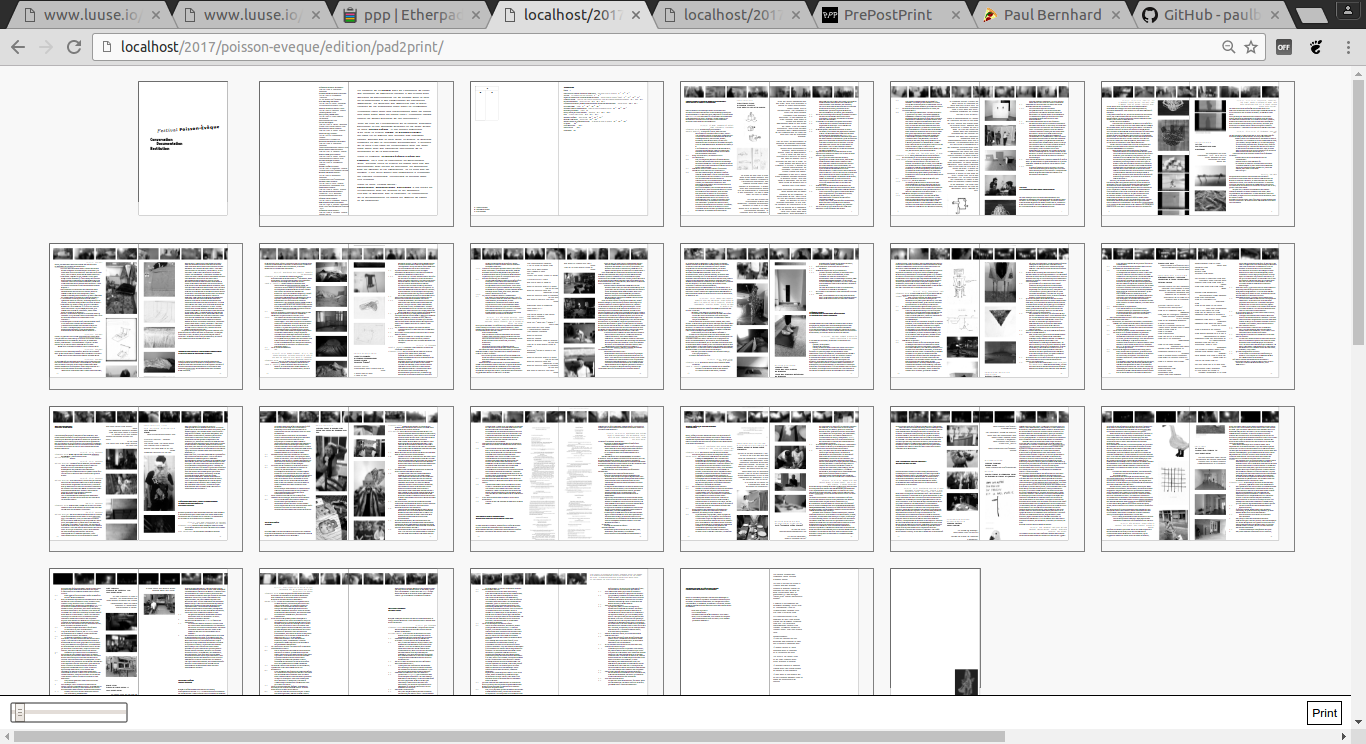Click the browser back arrow
This screenshot has width=1366, height=744.
pyautogui.click(x=18, y=47)
